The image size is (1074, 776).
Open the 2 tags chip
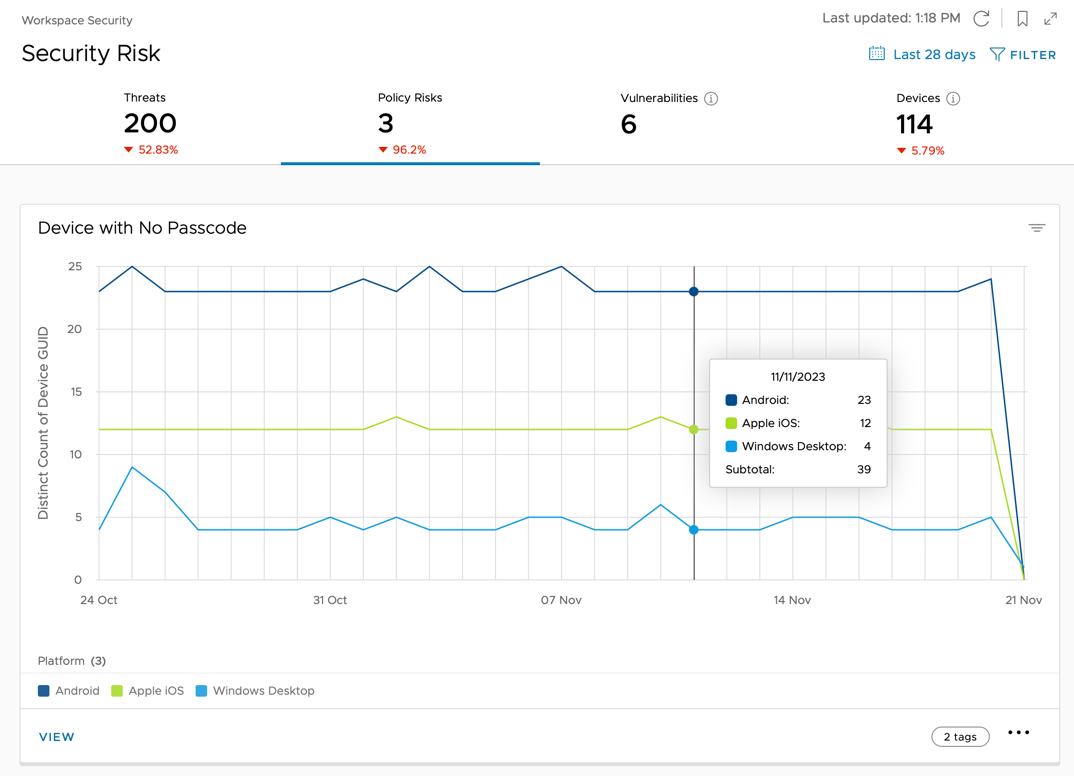tap(960, 736)
